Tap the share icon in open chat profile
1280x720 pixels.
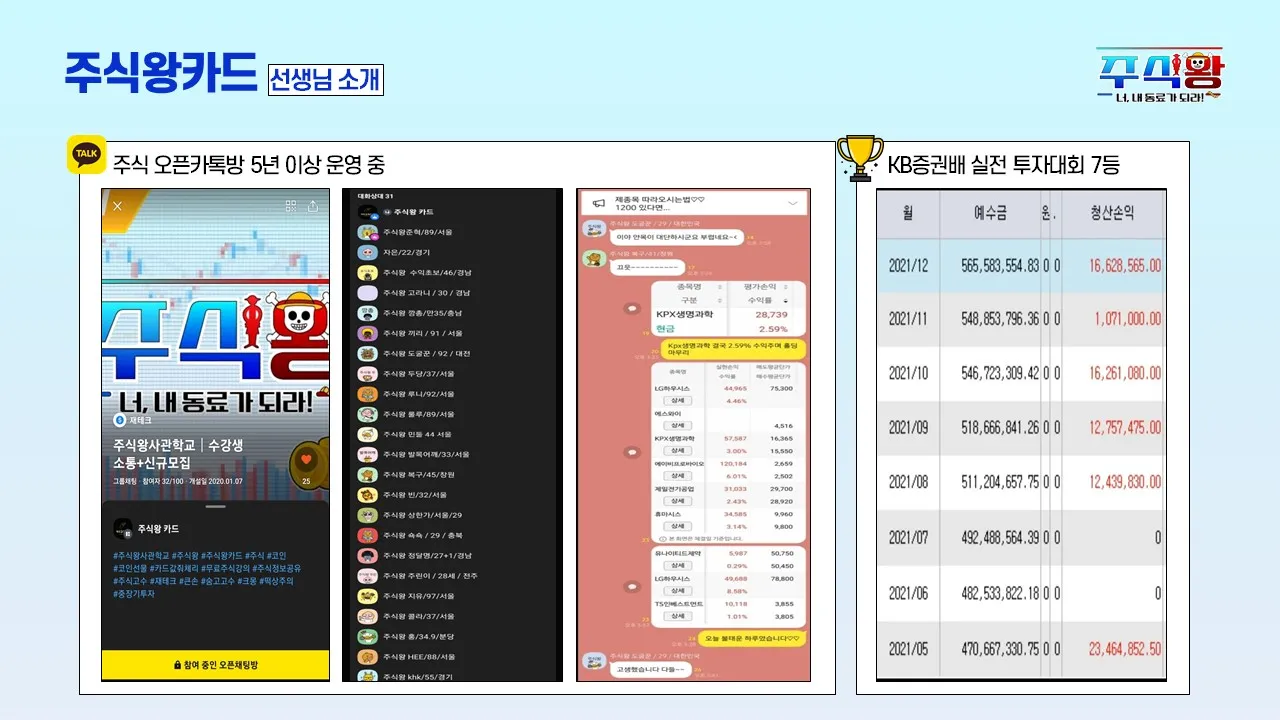[x=313, y=206]
